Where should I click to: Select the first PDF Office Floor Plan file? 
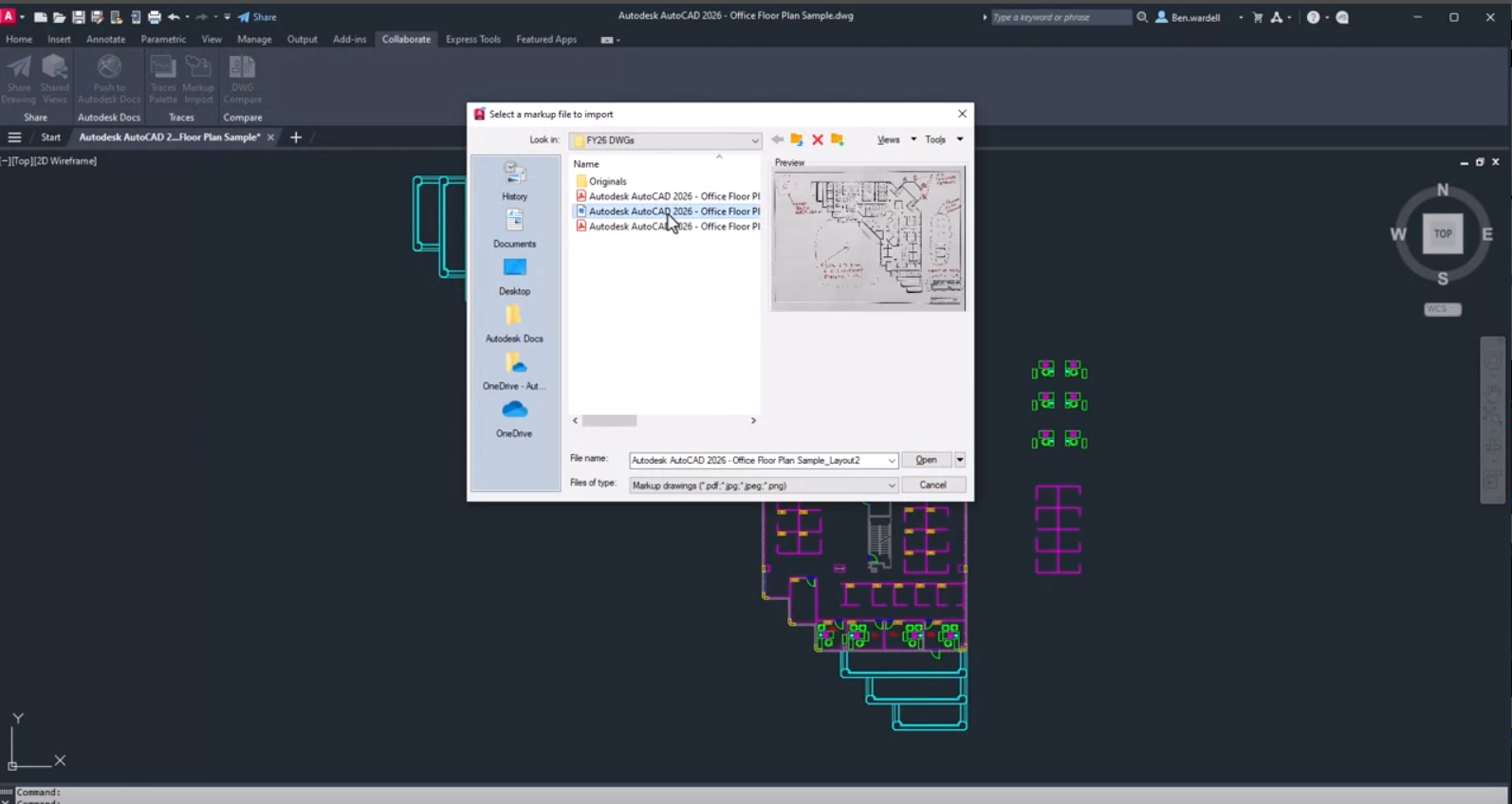pos(668,196)
